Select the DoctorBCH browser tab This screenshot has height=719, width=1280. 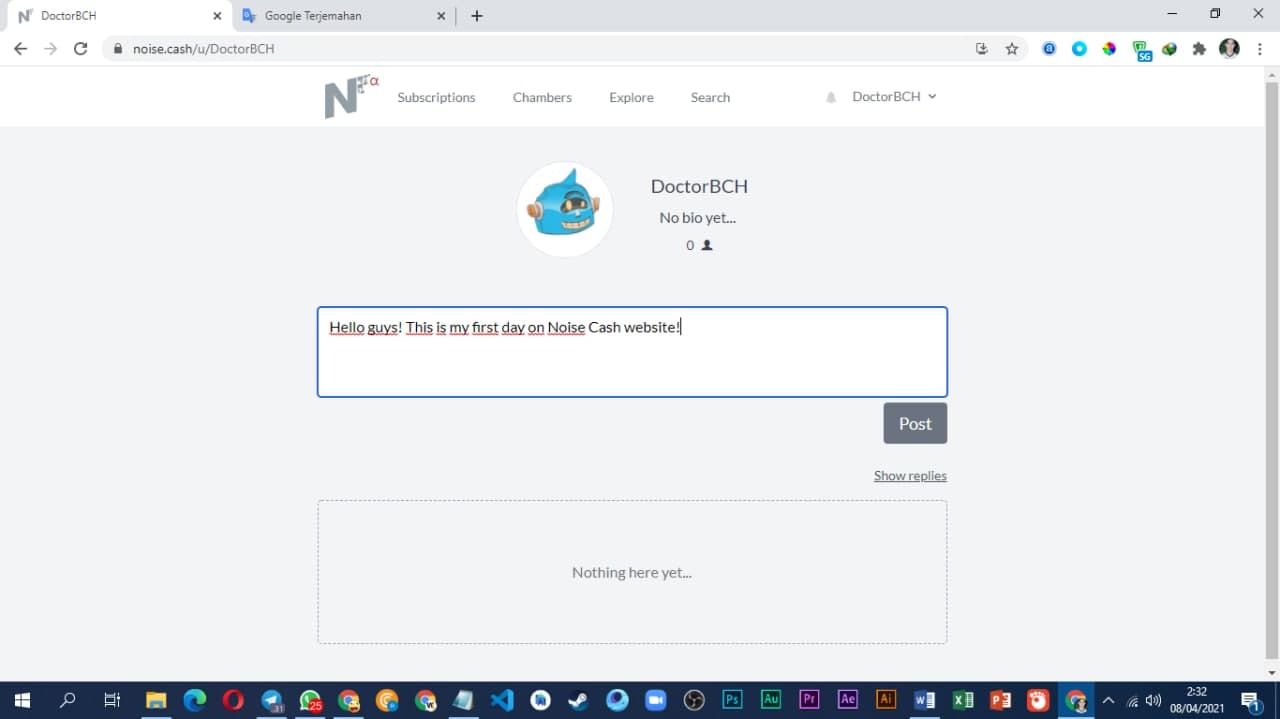[118, 16]
